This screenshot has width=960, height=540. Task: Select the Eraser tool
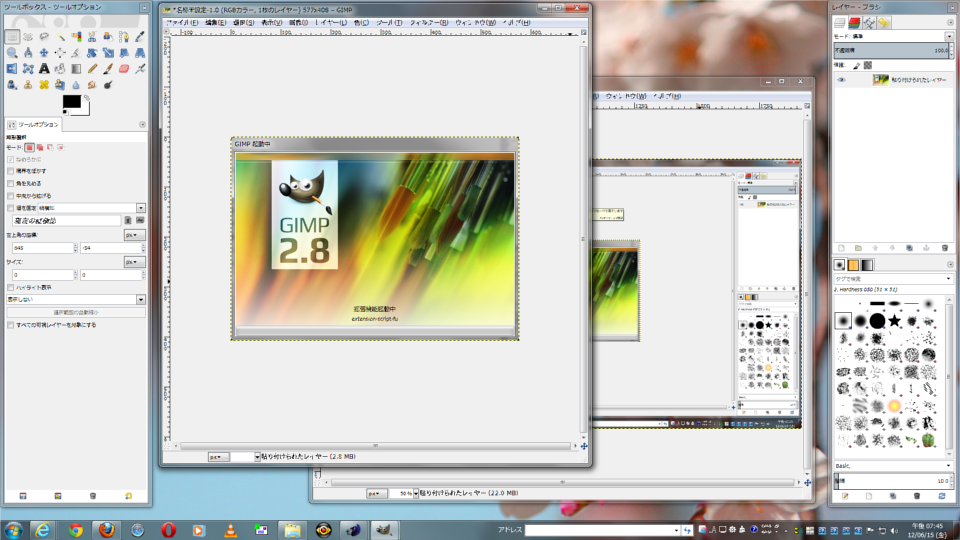[124, 69]
